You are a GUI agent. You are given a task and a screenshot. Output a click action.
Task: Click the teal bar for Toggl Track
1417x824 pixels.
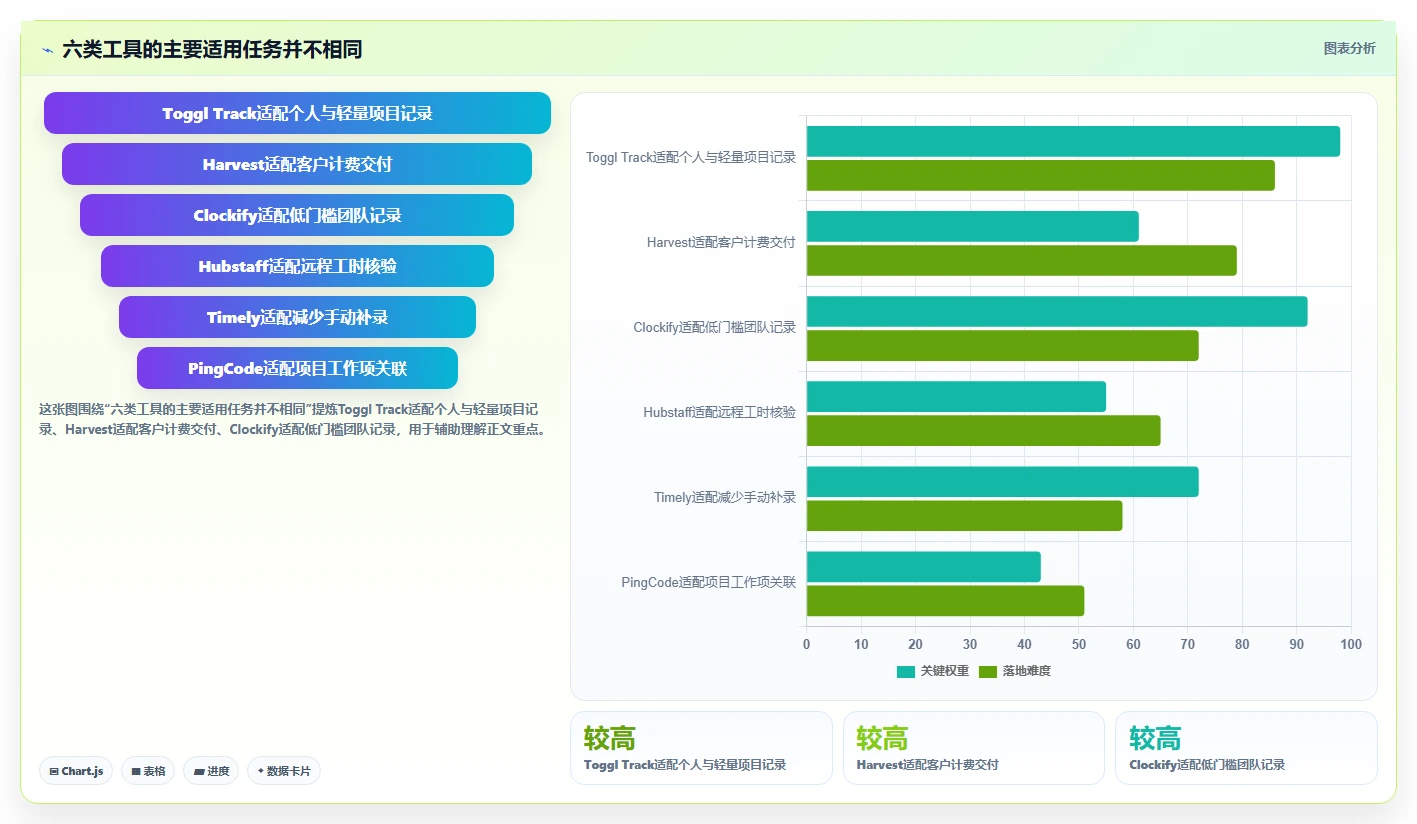[x=1073, y=141]
